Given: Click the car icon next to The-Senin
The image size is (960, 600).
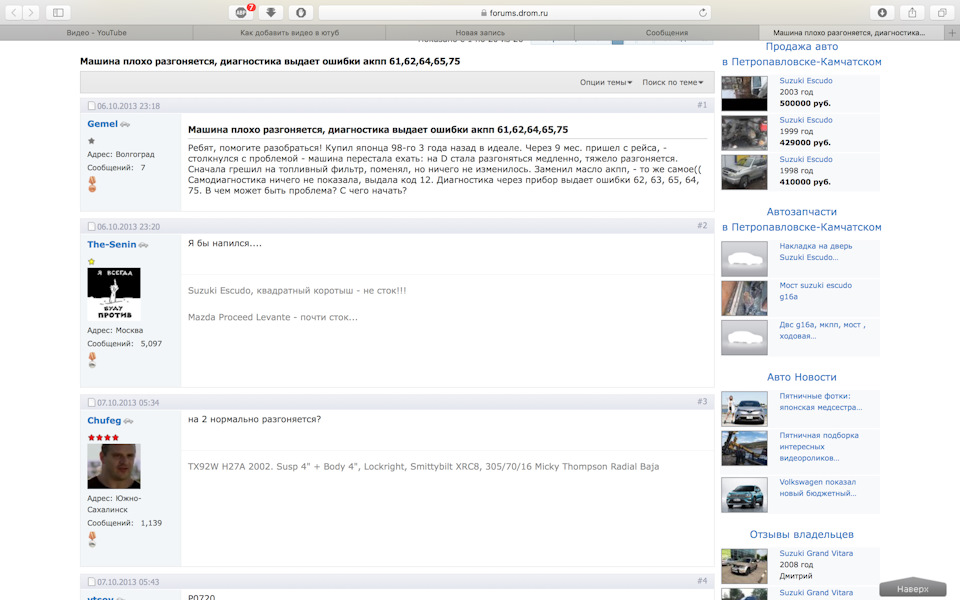Looking at the screenshot, I should click(x=143, y=245).
